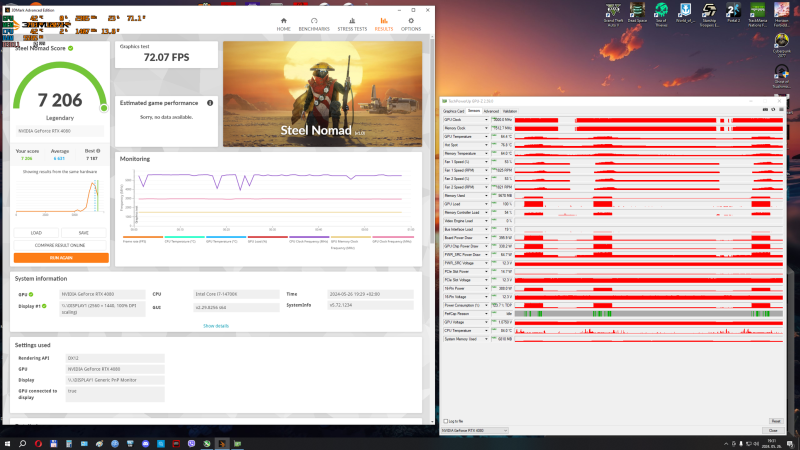This screenshot has width=800, height=450.
Task: Open Sea of Thieves desktop shortcut
Action: 661,15
